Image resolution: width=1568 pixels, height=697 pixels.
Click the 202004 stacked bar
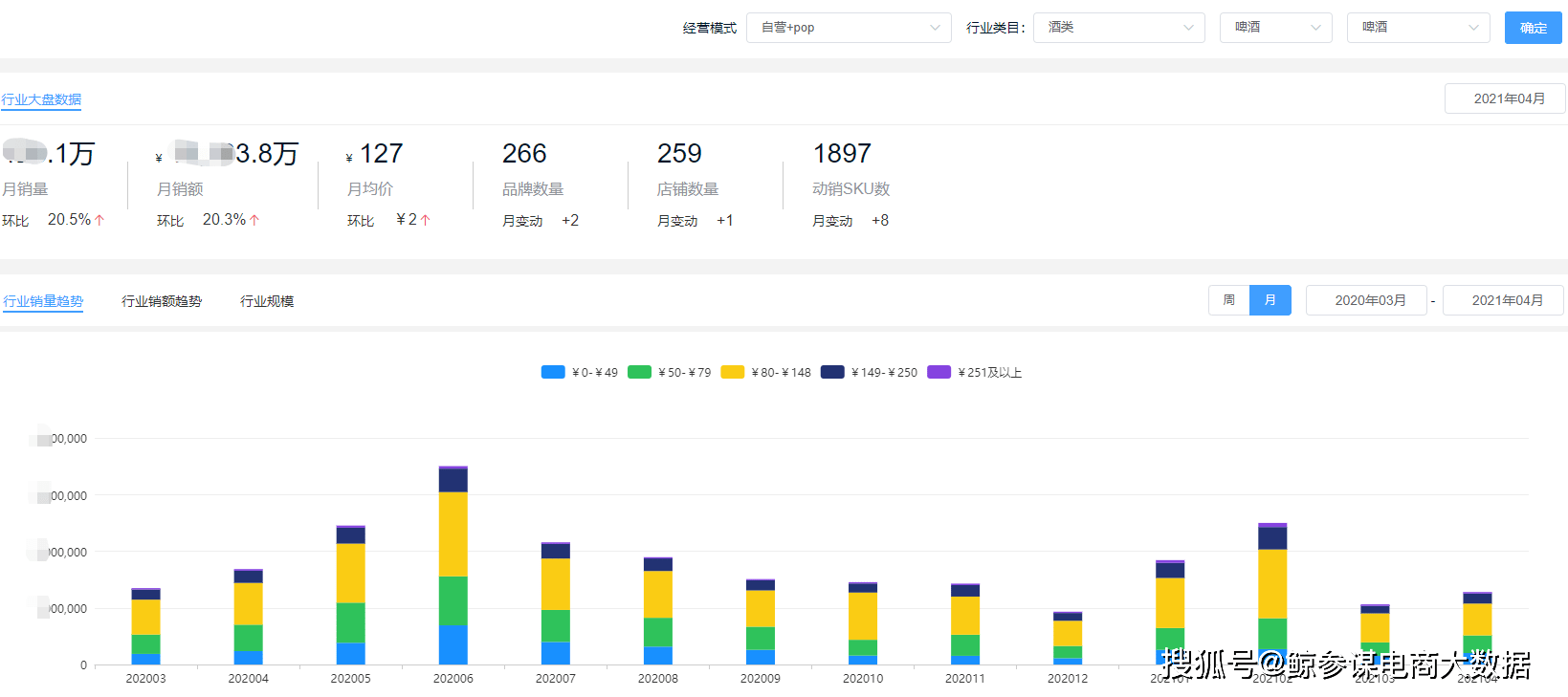click(249, 617)
